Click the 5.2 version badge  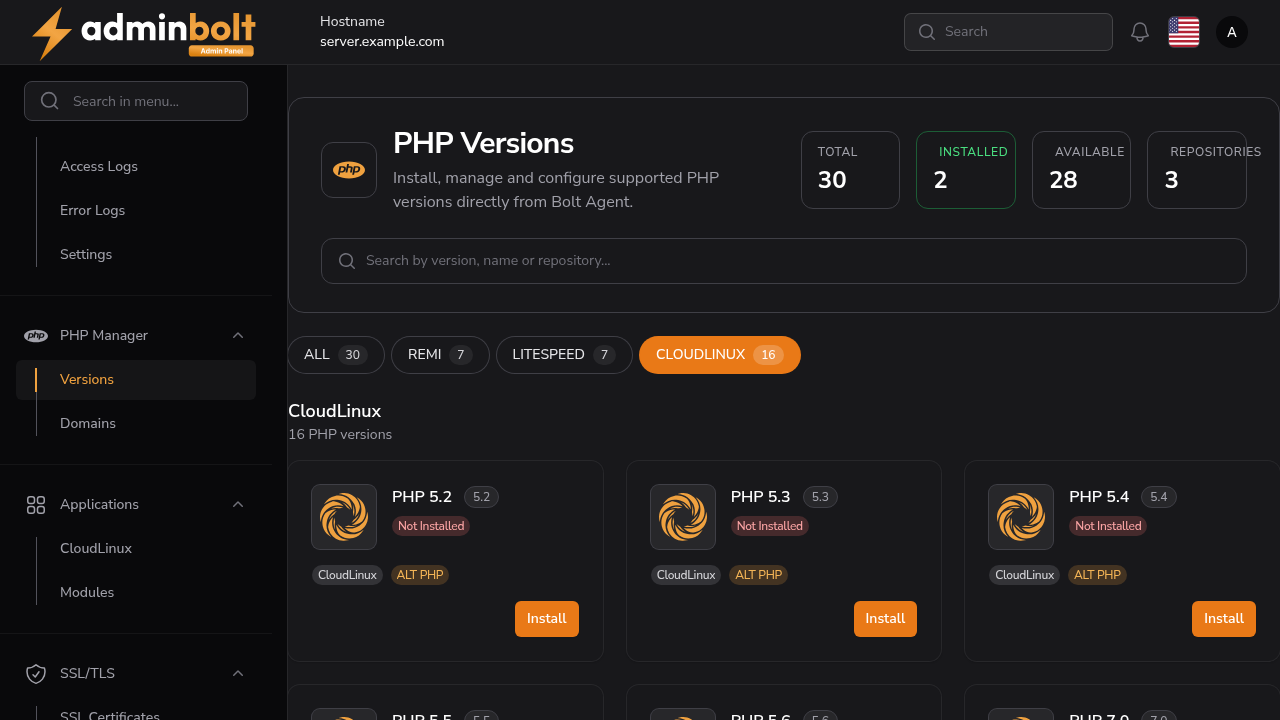481,497
